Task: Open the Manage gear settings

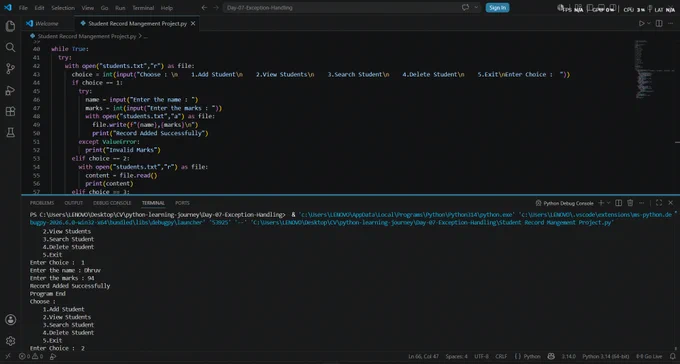Action: (10, 341)
